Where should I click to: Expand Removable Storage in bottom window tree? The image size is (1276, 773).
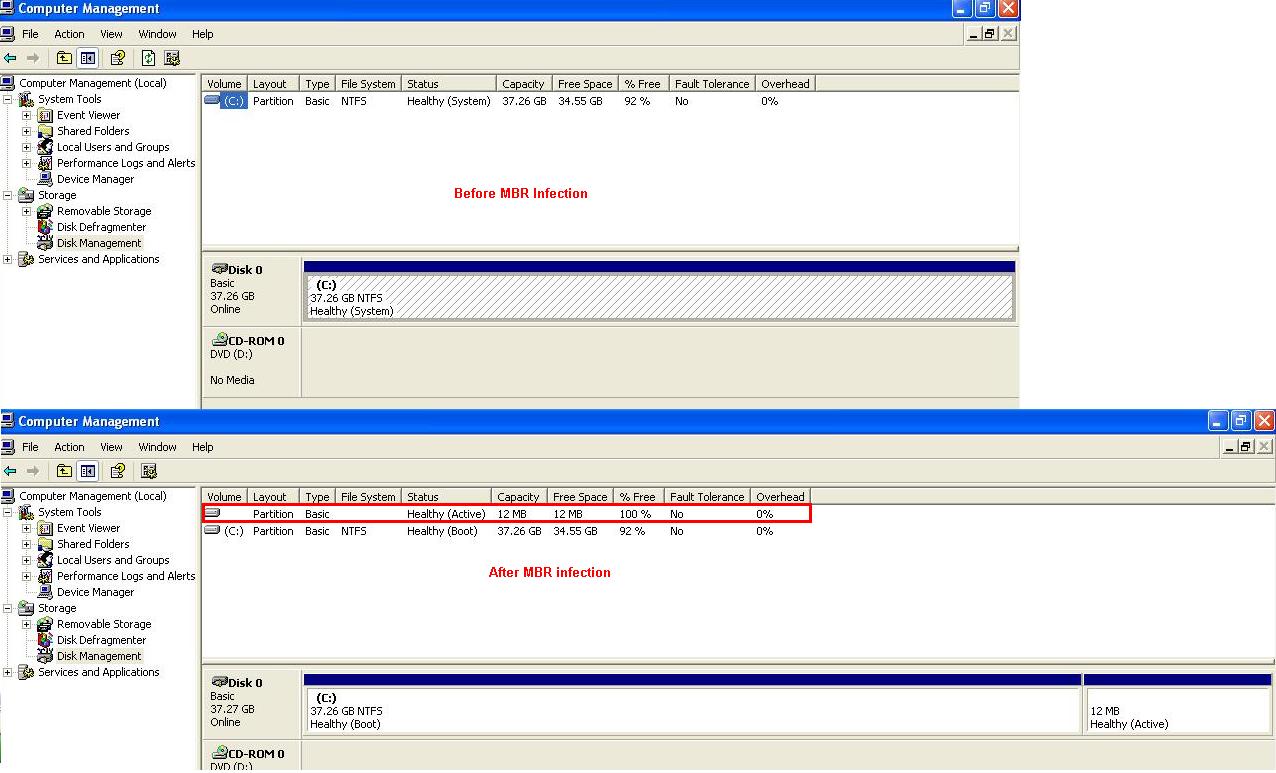point(27,624)
